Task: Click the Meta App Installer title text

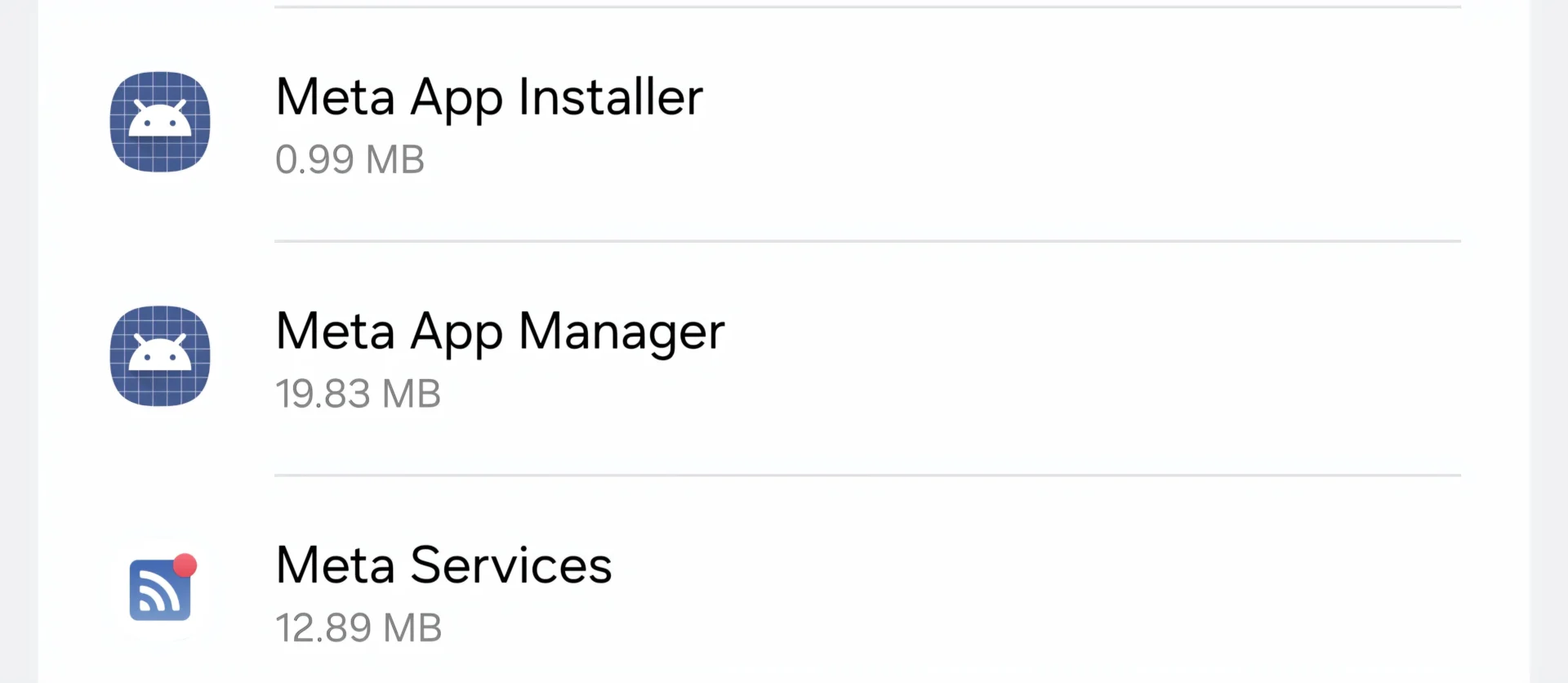Action: (x=488, y=96)
